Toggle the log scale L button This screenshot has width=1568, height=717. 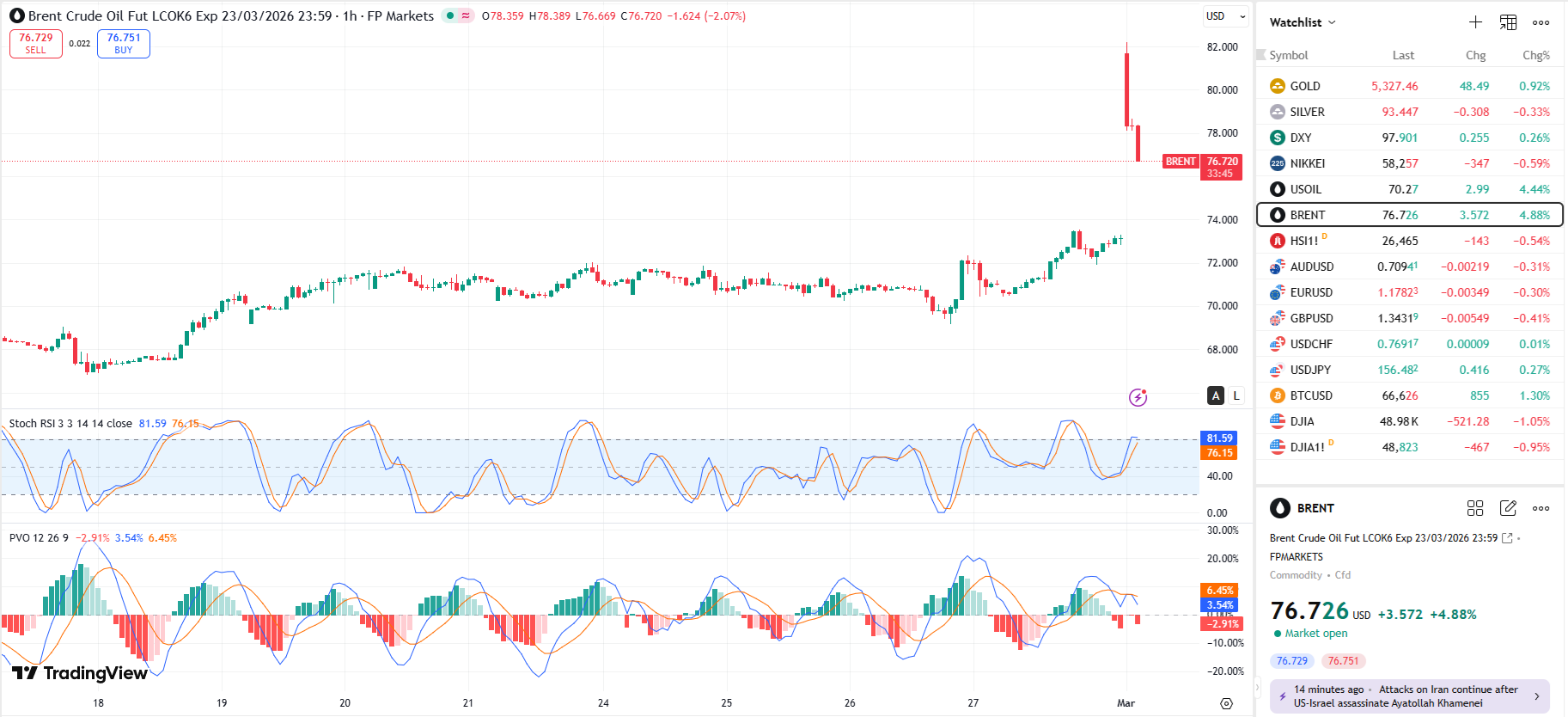pos(1236,395)
